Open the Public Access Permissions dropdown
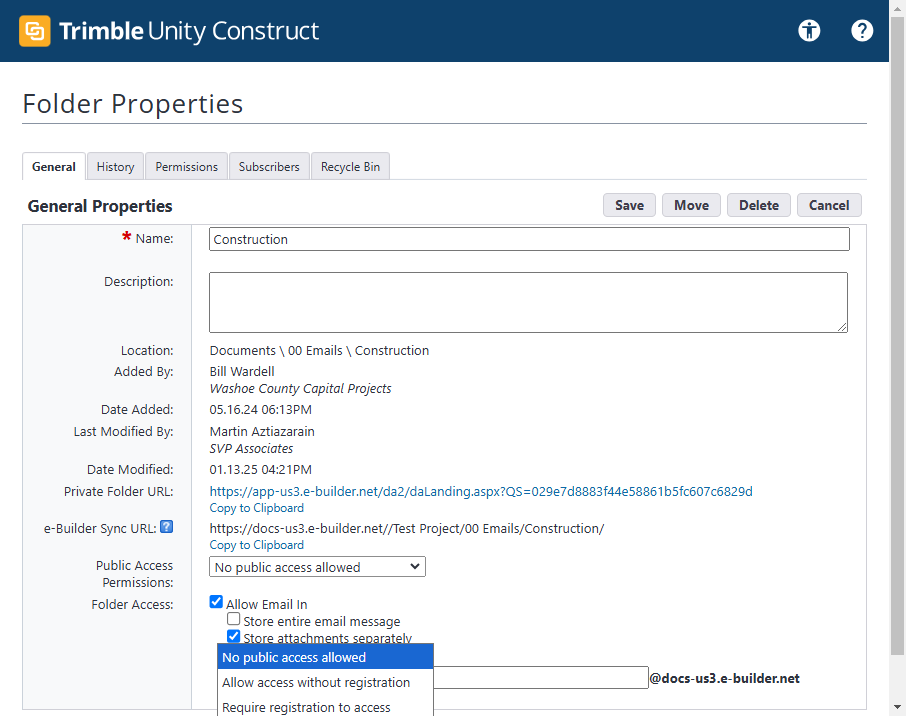This screenshot has height=716, width=906. [317, 566]
